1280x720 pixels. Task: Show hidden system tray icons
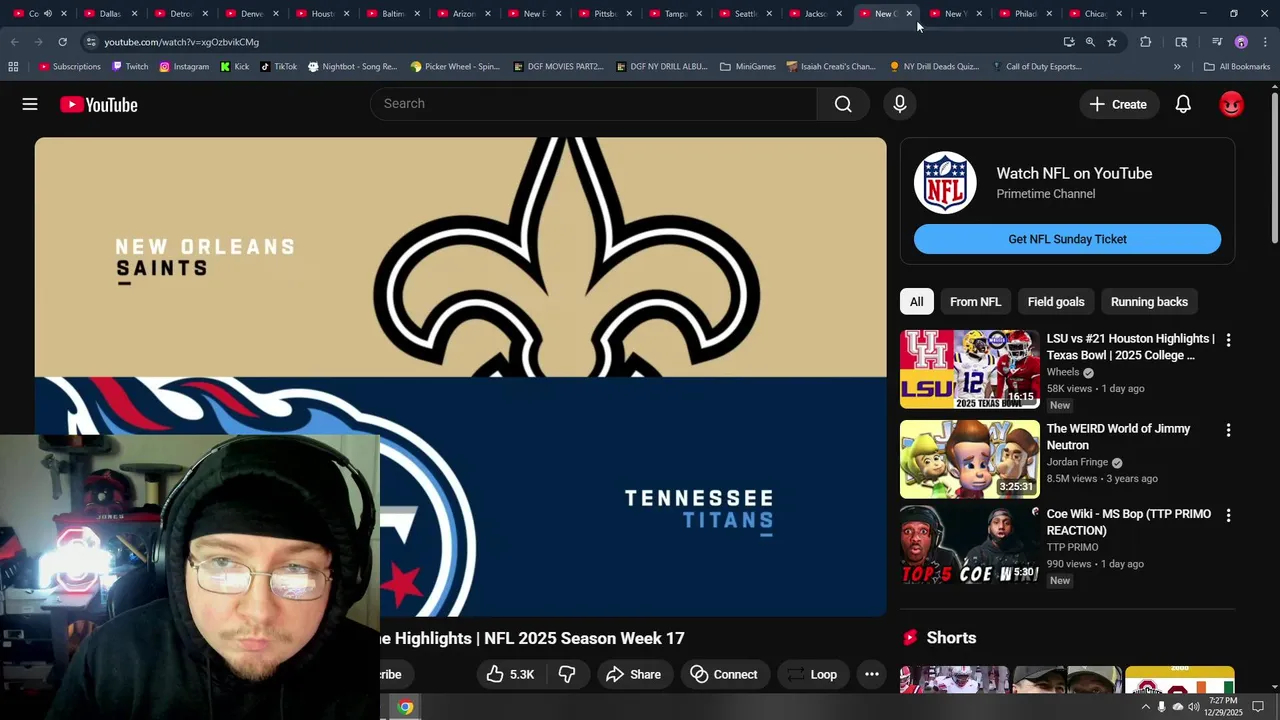(1145, 707)
